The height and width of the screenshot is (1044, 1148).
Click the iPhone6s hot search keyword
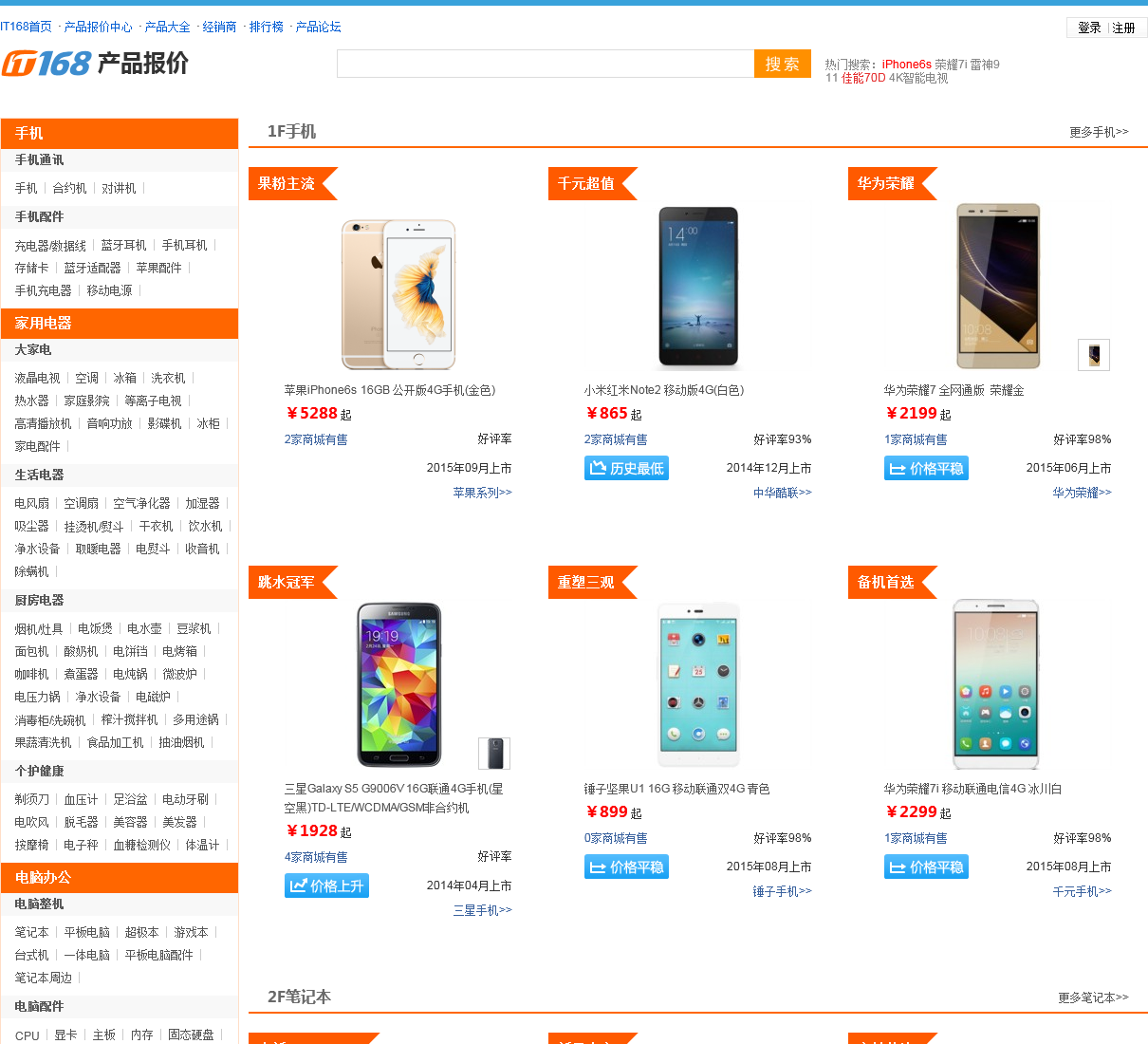click(907, 65)
